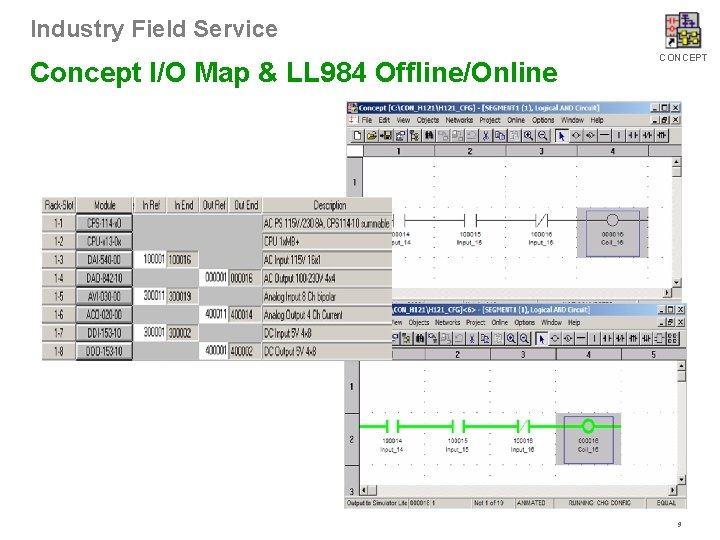The width and height of the screenshot is (720, 540).
Task: Select vertical link tool in upper Concept toolbar
Action: pos(619,135)
